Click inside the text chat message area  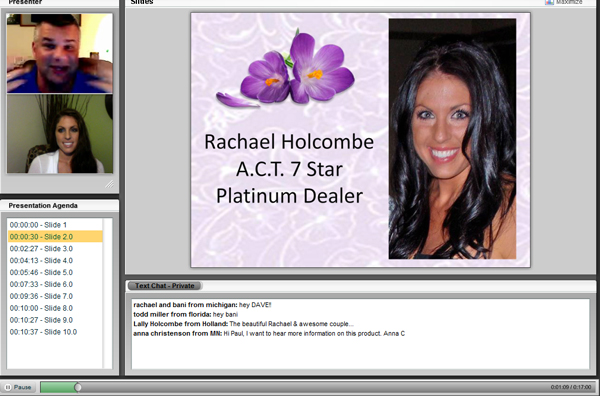pyautogui.click(x=360, y=334)
